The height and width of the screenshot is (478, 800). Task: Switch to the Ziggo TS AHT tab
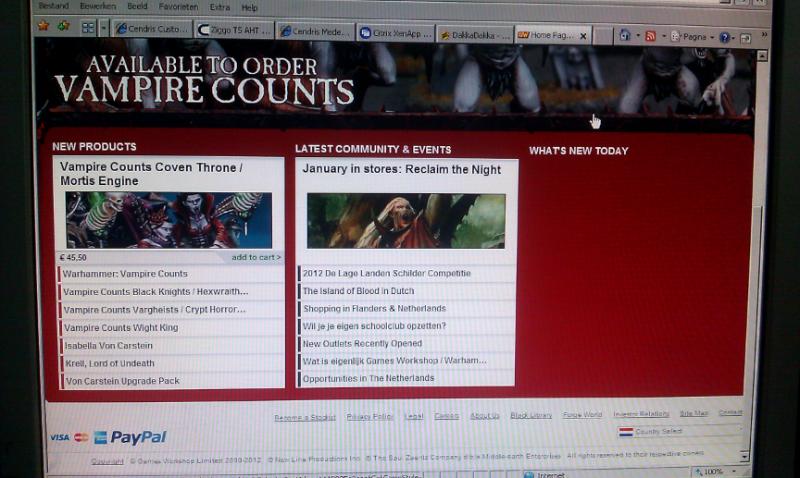point(235,30)
